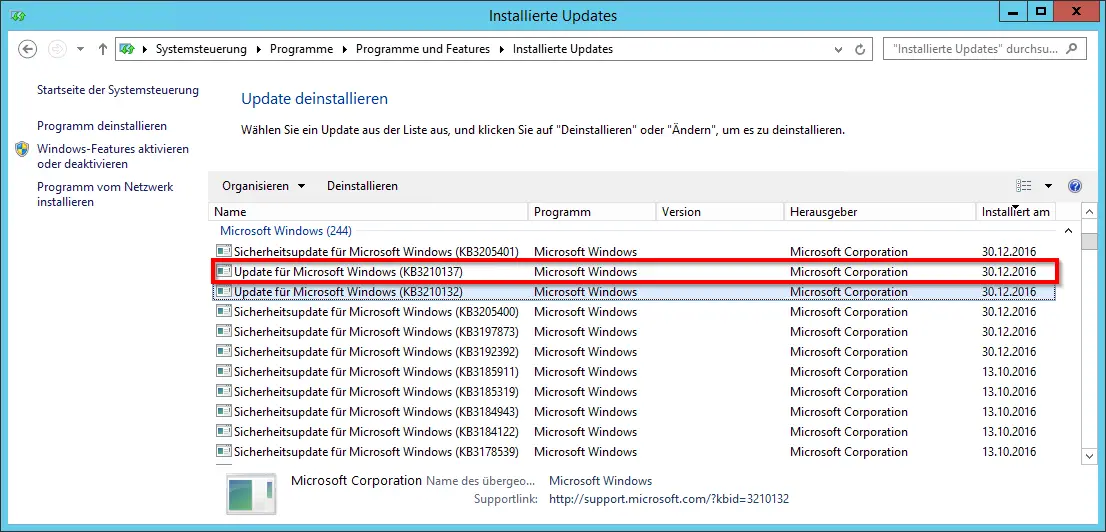Open Startseite der Systemsteuerung
Screen dimensions: 1106x532
coord(118,90)
